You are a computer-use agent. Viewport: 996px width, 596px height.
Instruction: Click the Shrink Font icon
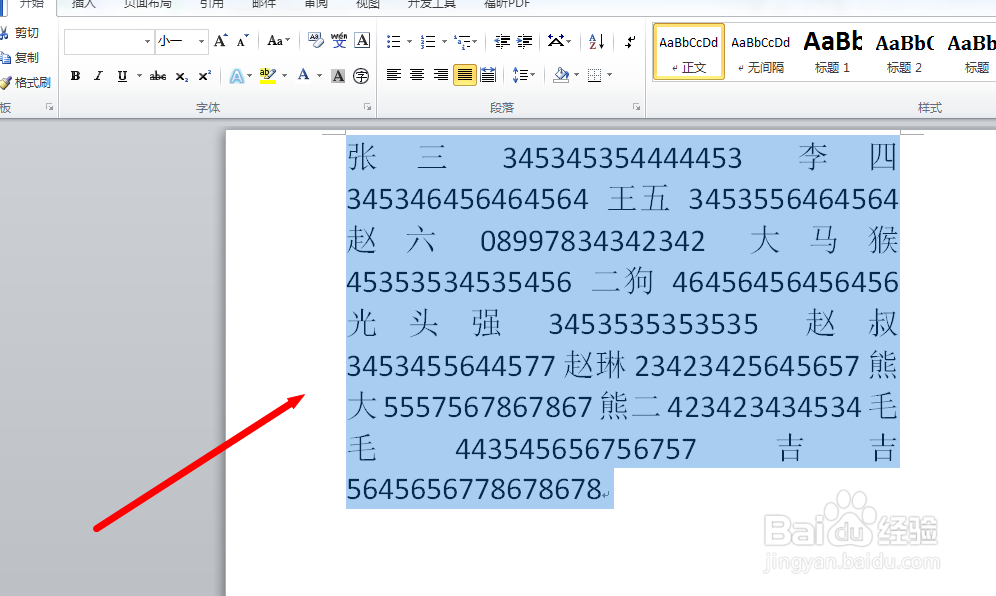(x=242, y=41)
